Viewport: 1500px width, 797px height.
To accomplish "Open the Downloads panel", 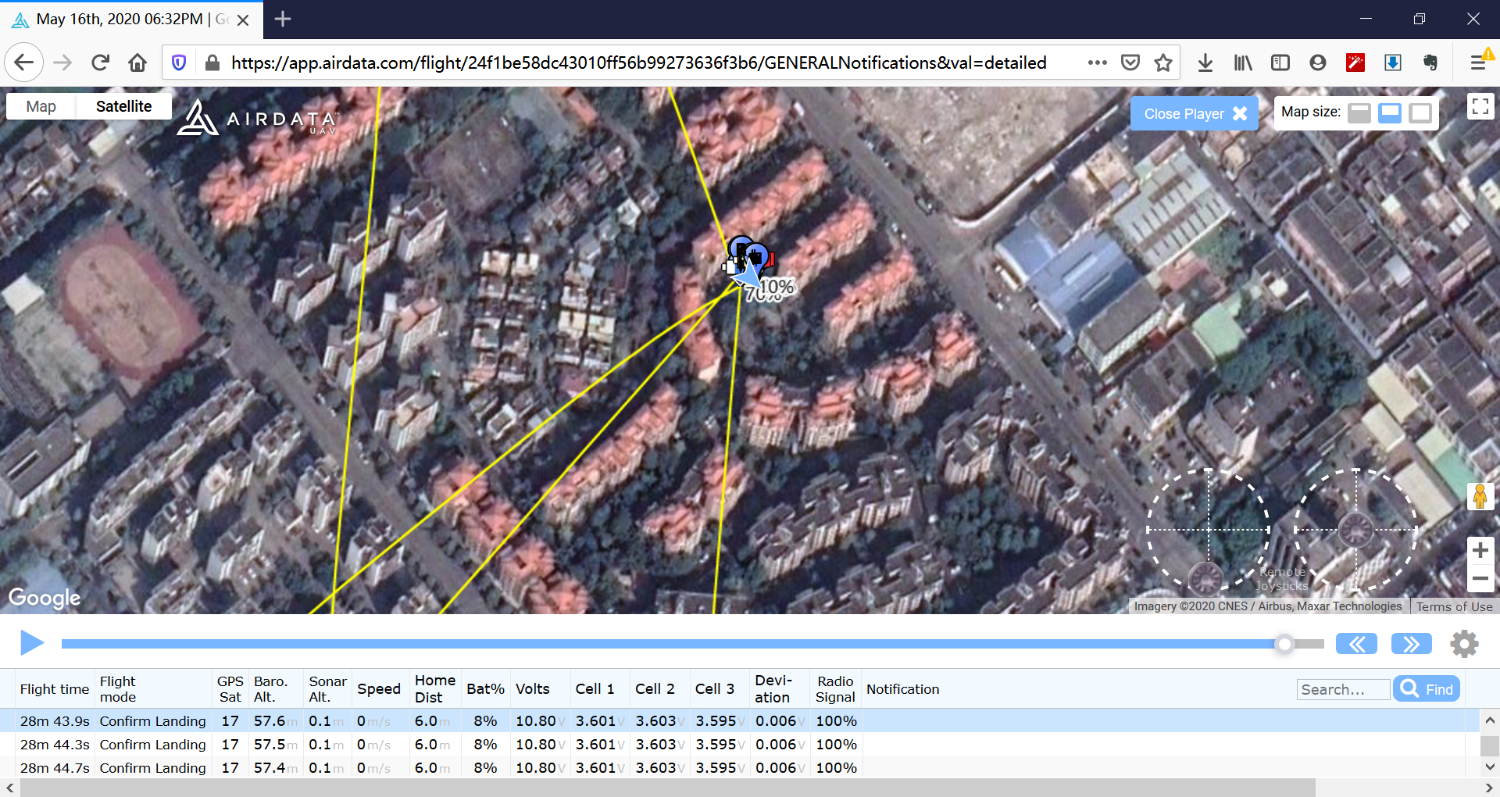I will (1205, 62).
